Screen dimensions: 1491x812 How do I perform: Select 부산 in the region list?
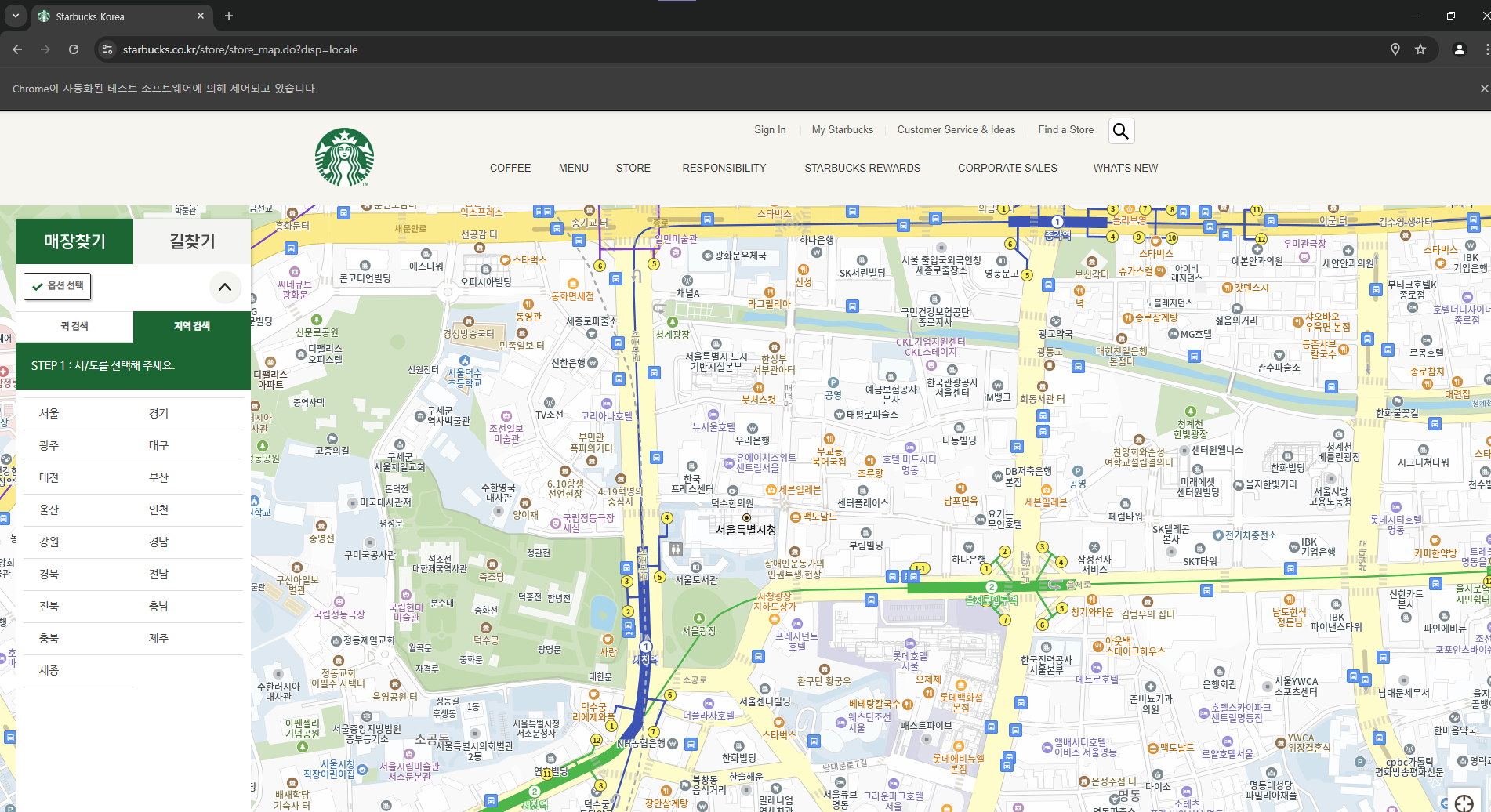(x=159, y=478)
